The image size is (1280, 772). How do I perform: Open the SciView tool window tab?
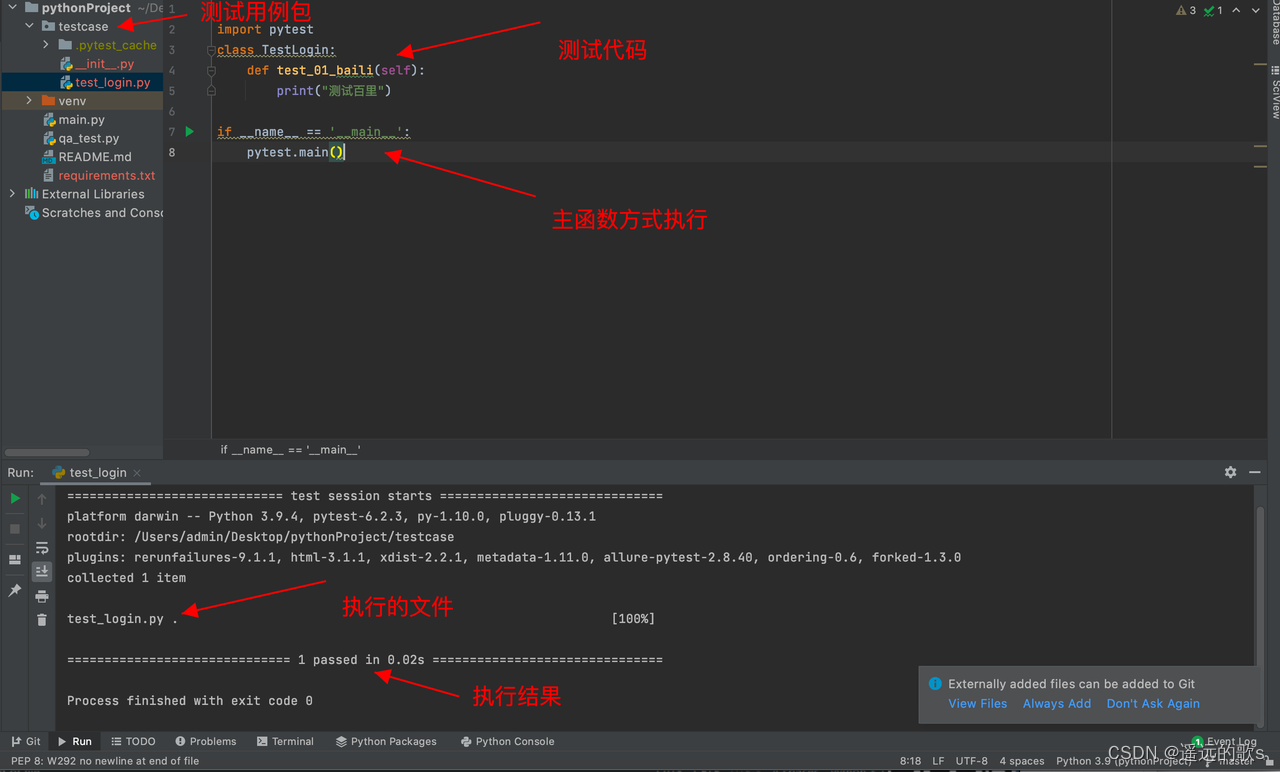1274,93
